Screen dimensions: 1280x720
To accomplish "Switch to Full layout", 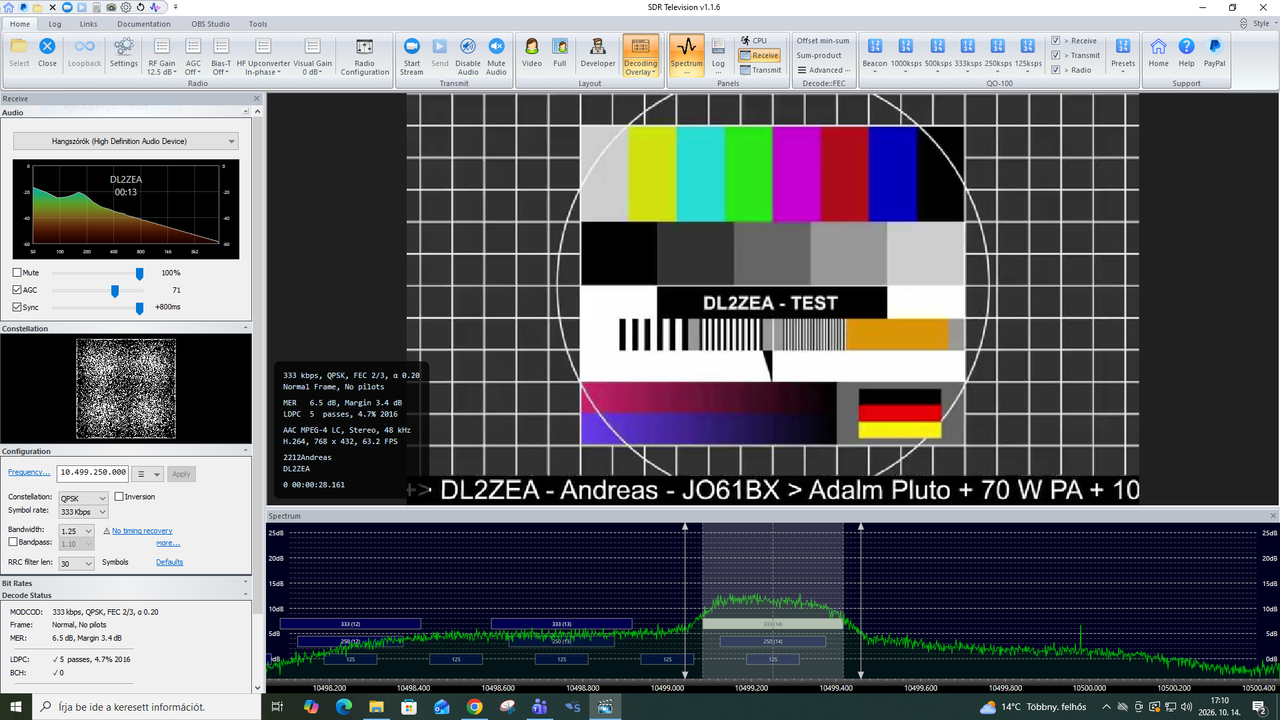I will (560, 53).
